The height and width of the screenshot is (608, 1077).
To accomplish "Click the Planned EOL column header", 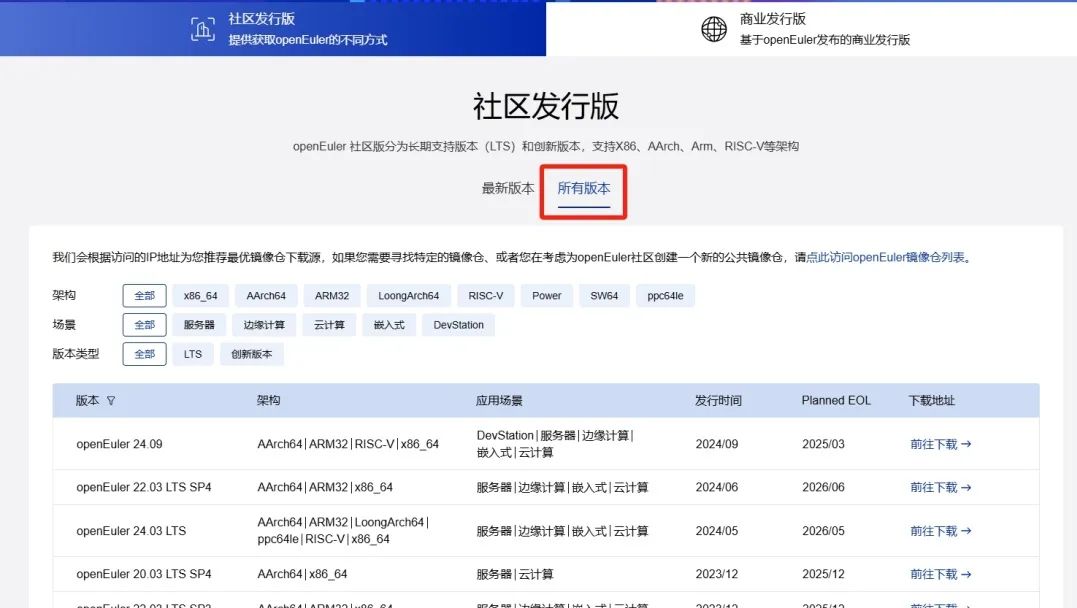I will point(836,401).
